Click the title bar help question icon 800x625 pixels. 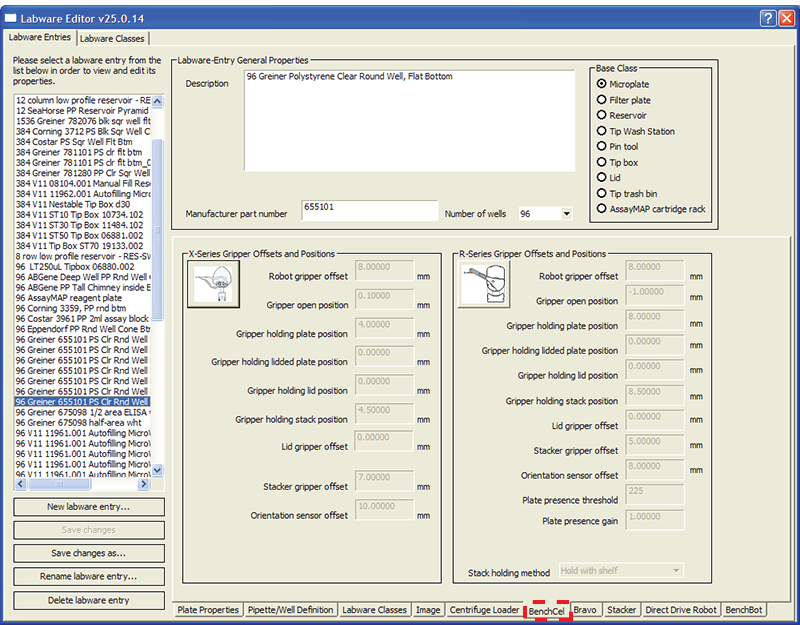coord(767,17)
